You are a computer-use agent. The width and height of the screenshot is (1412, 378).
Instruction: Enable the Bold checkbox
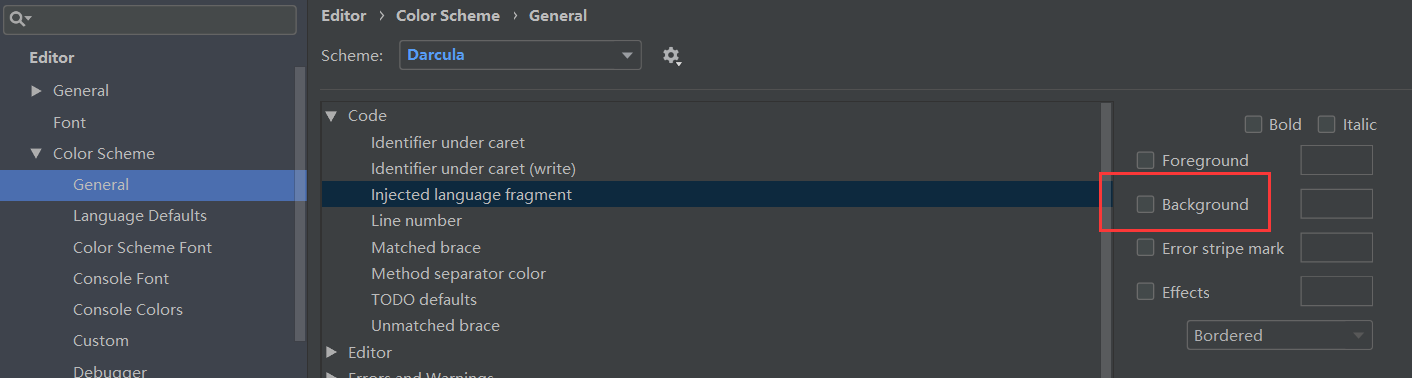pos(1253,125)
